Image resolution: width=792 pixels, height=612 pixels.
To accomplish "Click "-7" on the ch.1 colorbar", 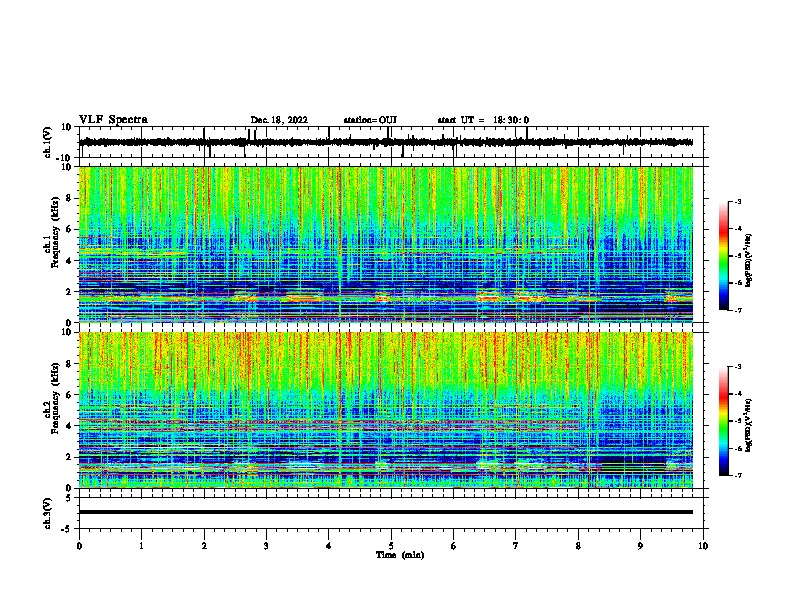I will (x=738, y=310).
